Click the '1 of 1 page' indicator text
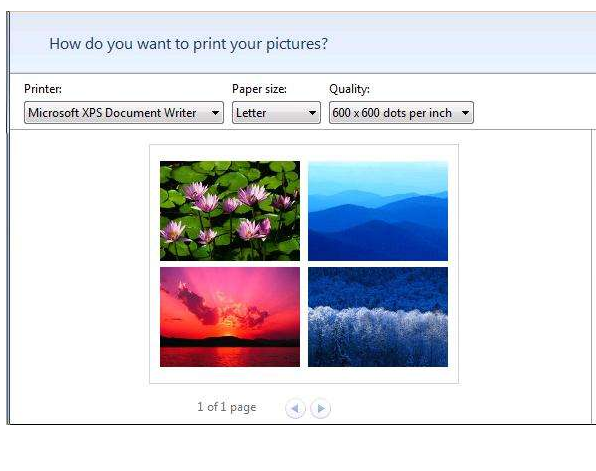Screen dimensions: 596x471 click(227, 407)
